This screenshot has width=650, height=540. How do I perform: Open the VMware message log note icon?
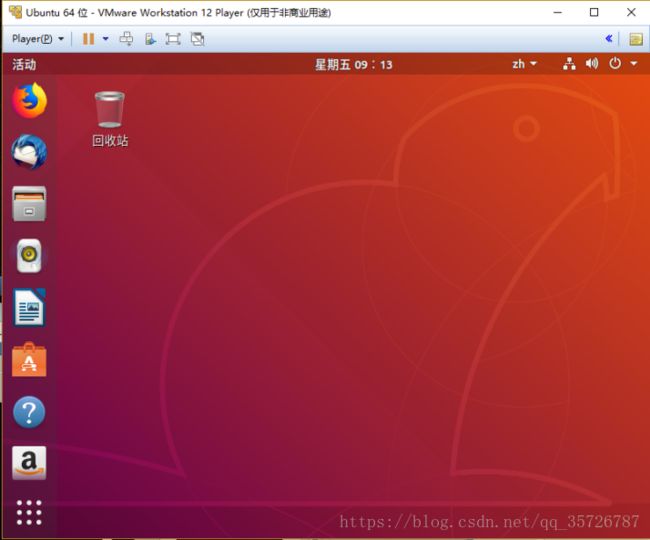click(636, 39)
